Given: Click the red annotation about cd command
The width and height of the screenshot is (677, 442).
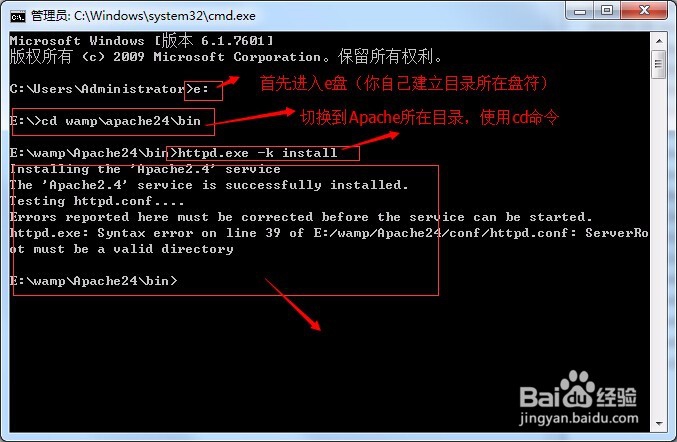Looking at the screenshot, I should [x=429, y=117].
